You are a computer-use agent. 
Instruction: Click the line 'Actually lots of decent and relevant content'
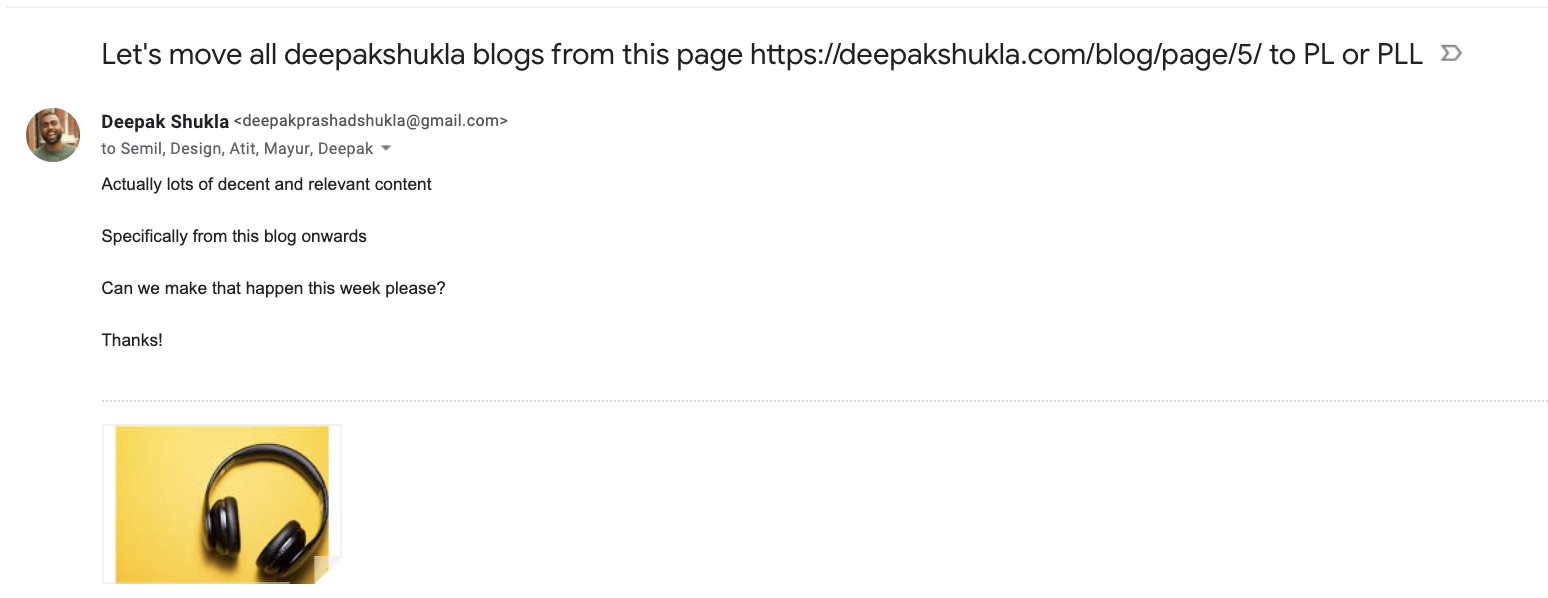coord(267,184)
